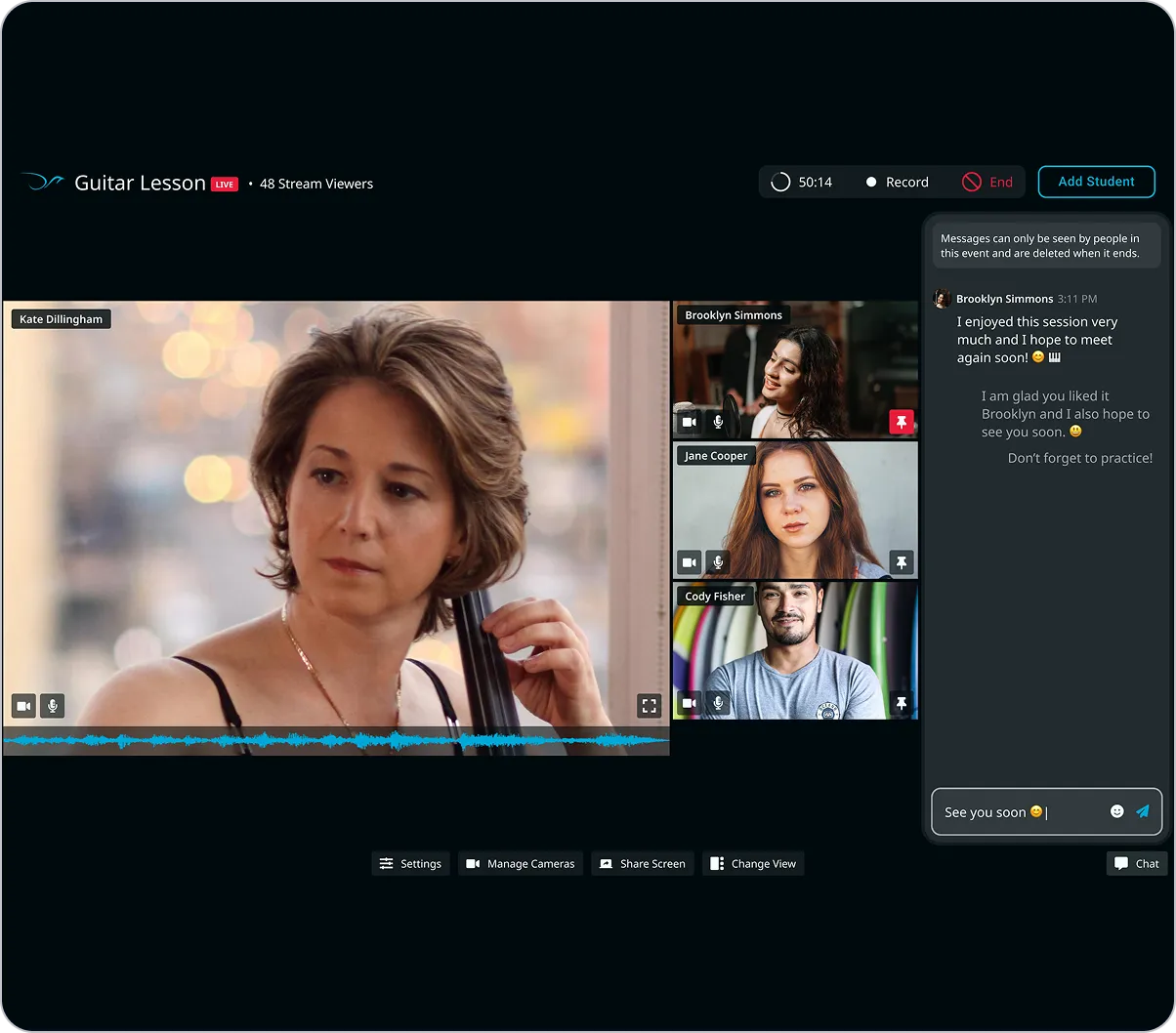The height and width of the screenshot is (1033, 1176).
Task: Pin Jane Cooper's video feed
Action: [x=901, y=562]
